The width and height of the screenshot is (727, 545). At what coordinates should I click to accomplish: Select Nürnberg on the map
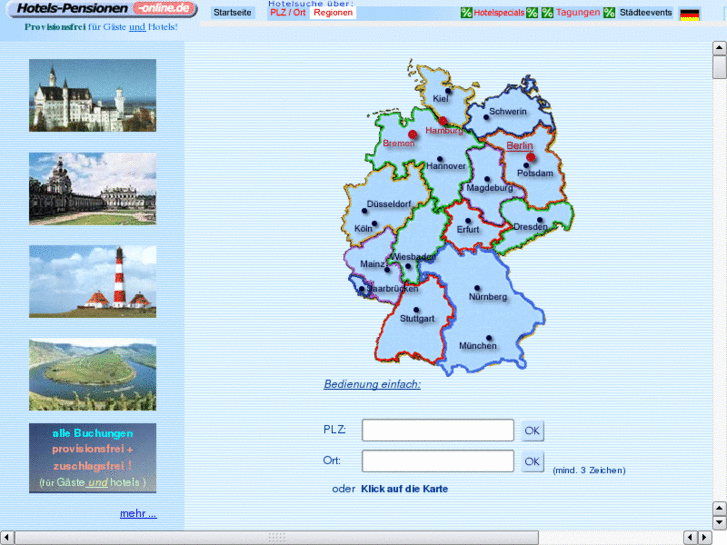(488, 297)
